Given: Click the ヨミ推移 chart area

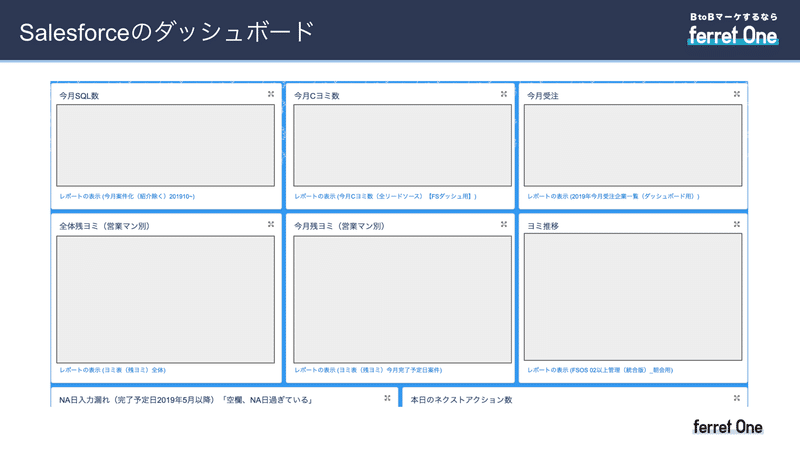Looking at the screenshot, I should click(x=633, y=297).
